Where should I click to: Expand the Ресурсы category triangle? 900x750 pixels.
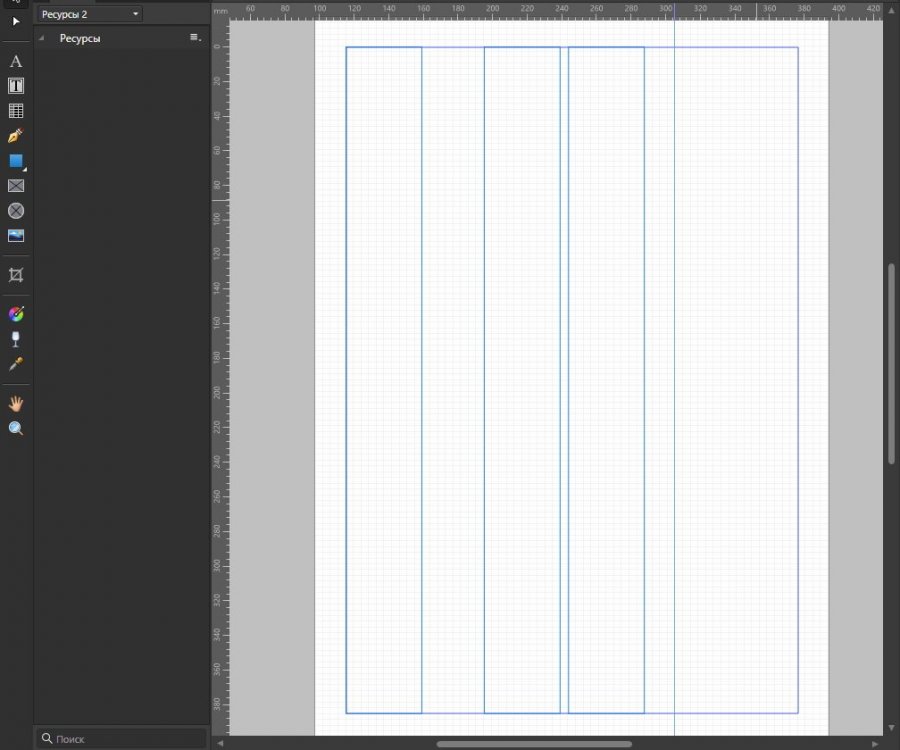click(42, 38)
